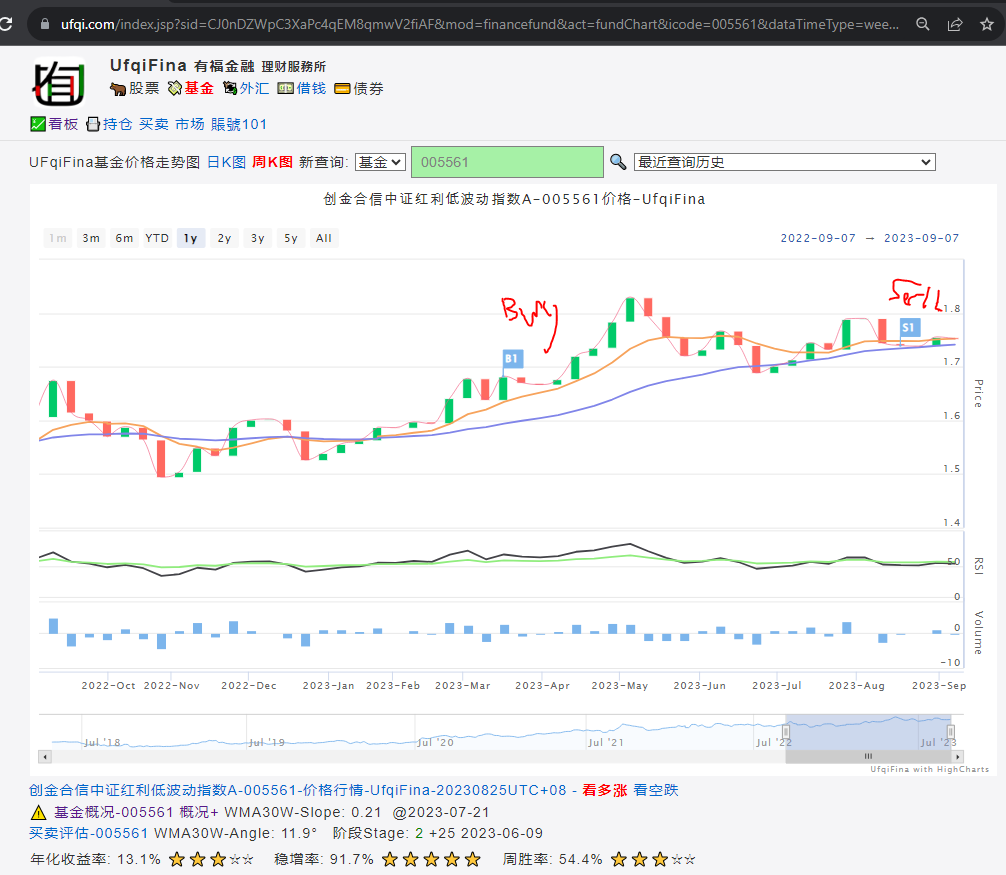The image size is (1006, 875).
Task: Open the 最近查询历史 dropdown
Action: pyautogui.click(x=784, y=162)
